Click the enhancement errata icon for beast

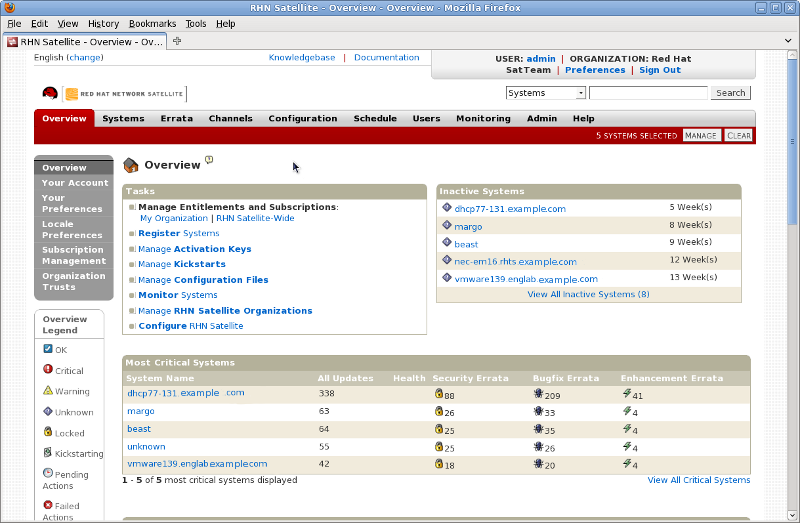(x=626, y=429)
